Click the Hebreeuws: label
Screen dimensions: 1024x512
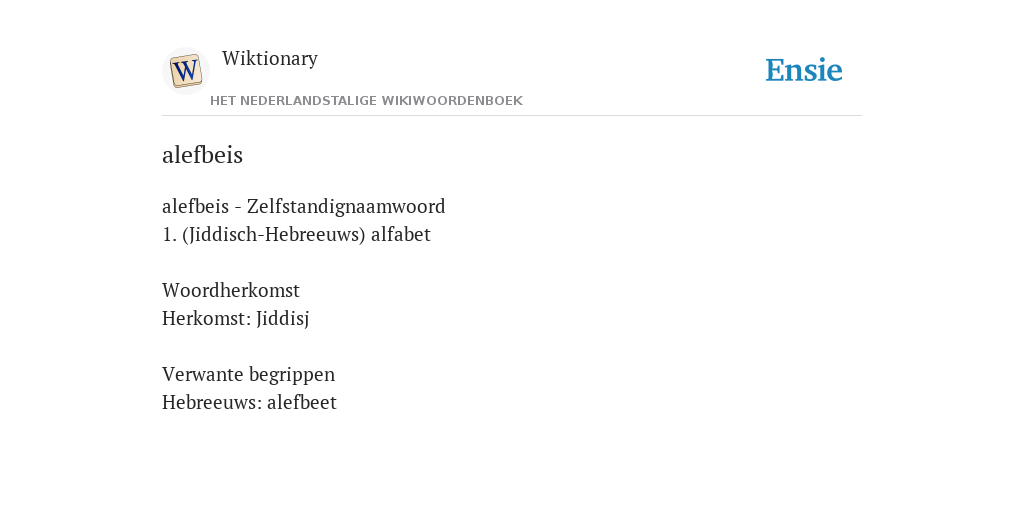point(212,402)
